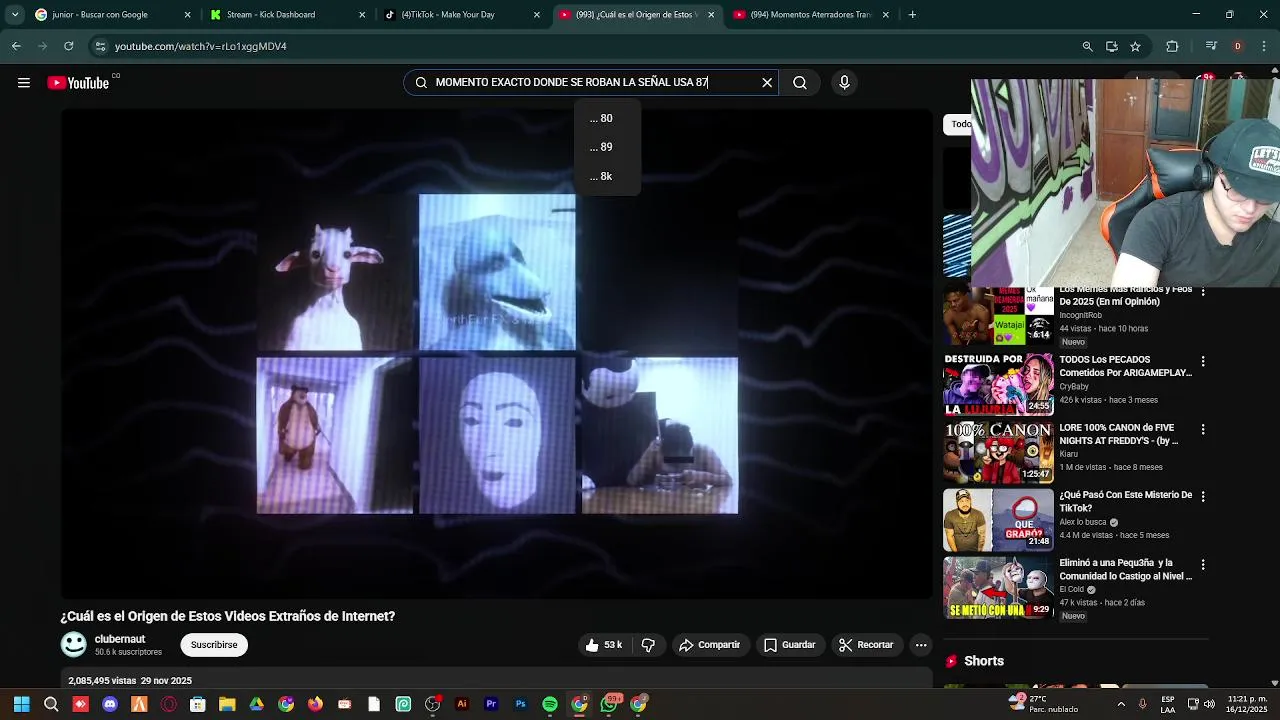View site information icon in address bar
The width and height of the screenshot is (1280, 720).
[99, 46]
